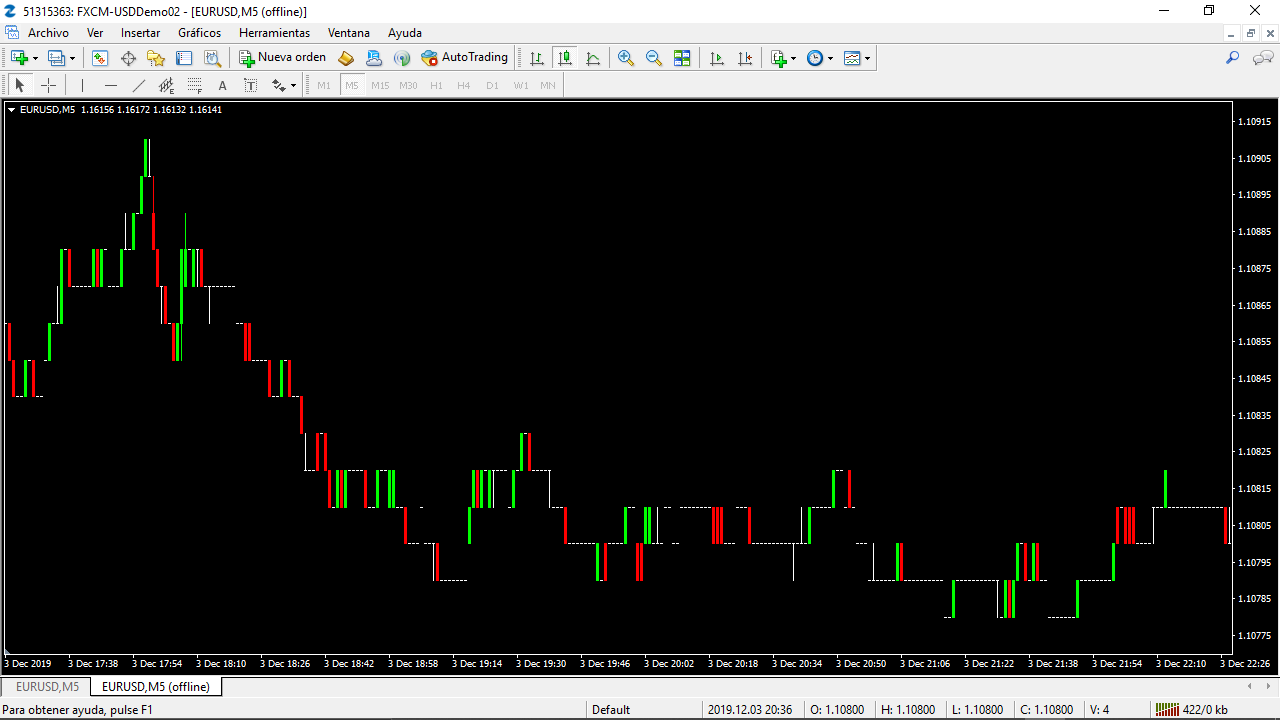Image resolution: width=1280 pixels, height=720 pixels.
Task: Select the Fibonacci retracement tool
Action: [x=194, y=85]
